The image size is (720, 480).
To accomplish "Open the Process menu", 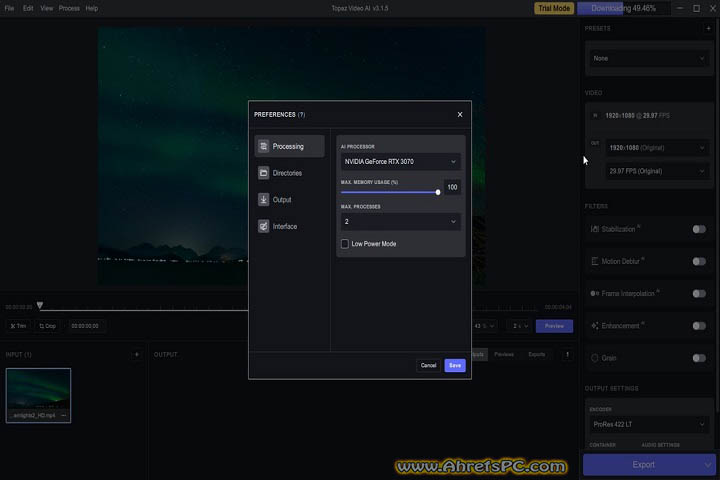I will pyautogui.click(x=69, y=8).
